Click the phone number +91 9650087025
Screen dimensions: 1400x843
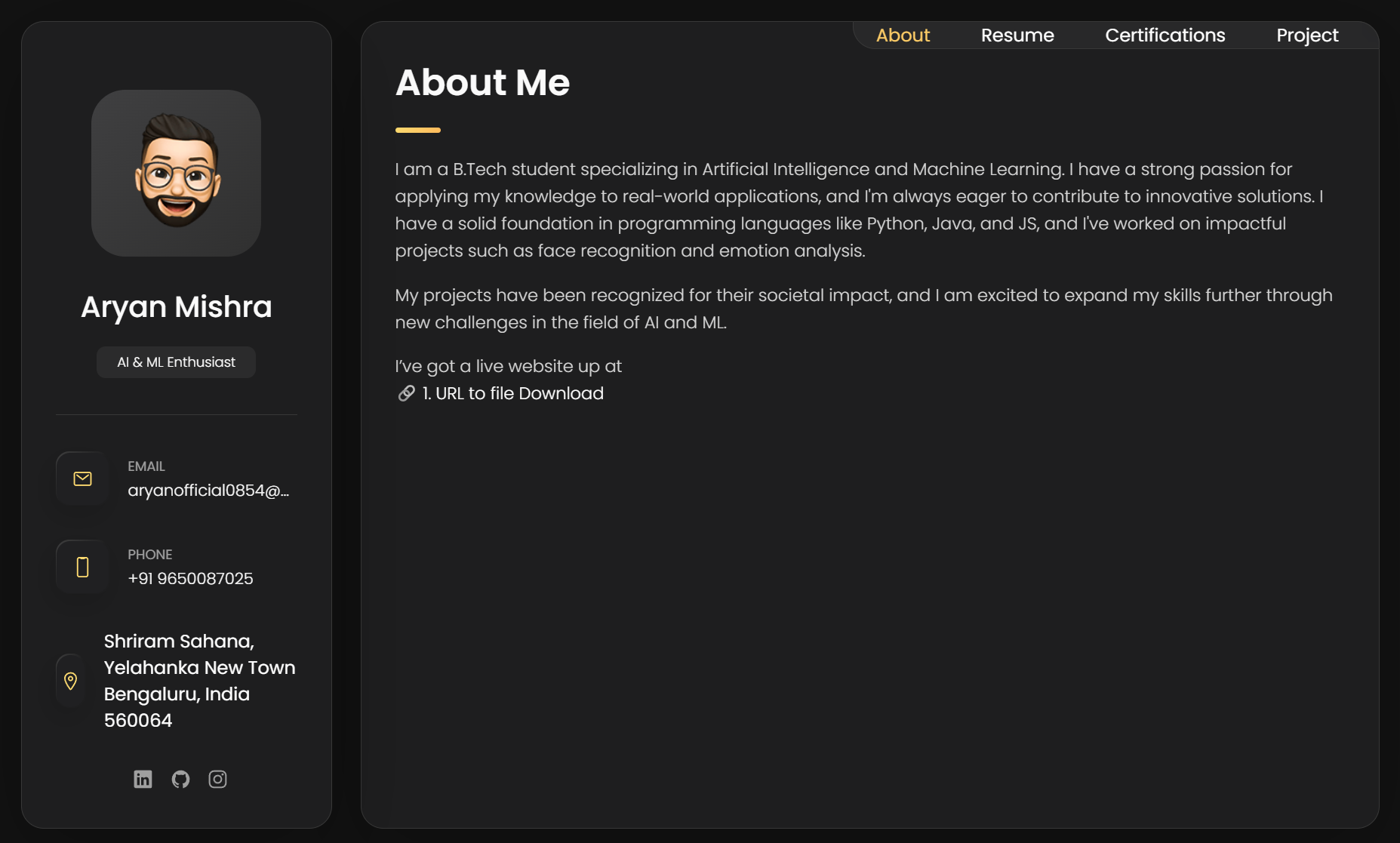[x=191, y=579]
